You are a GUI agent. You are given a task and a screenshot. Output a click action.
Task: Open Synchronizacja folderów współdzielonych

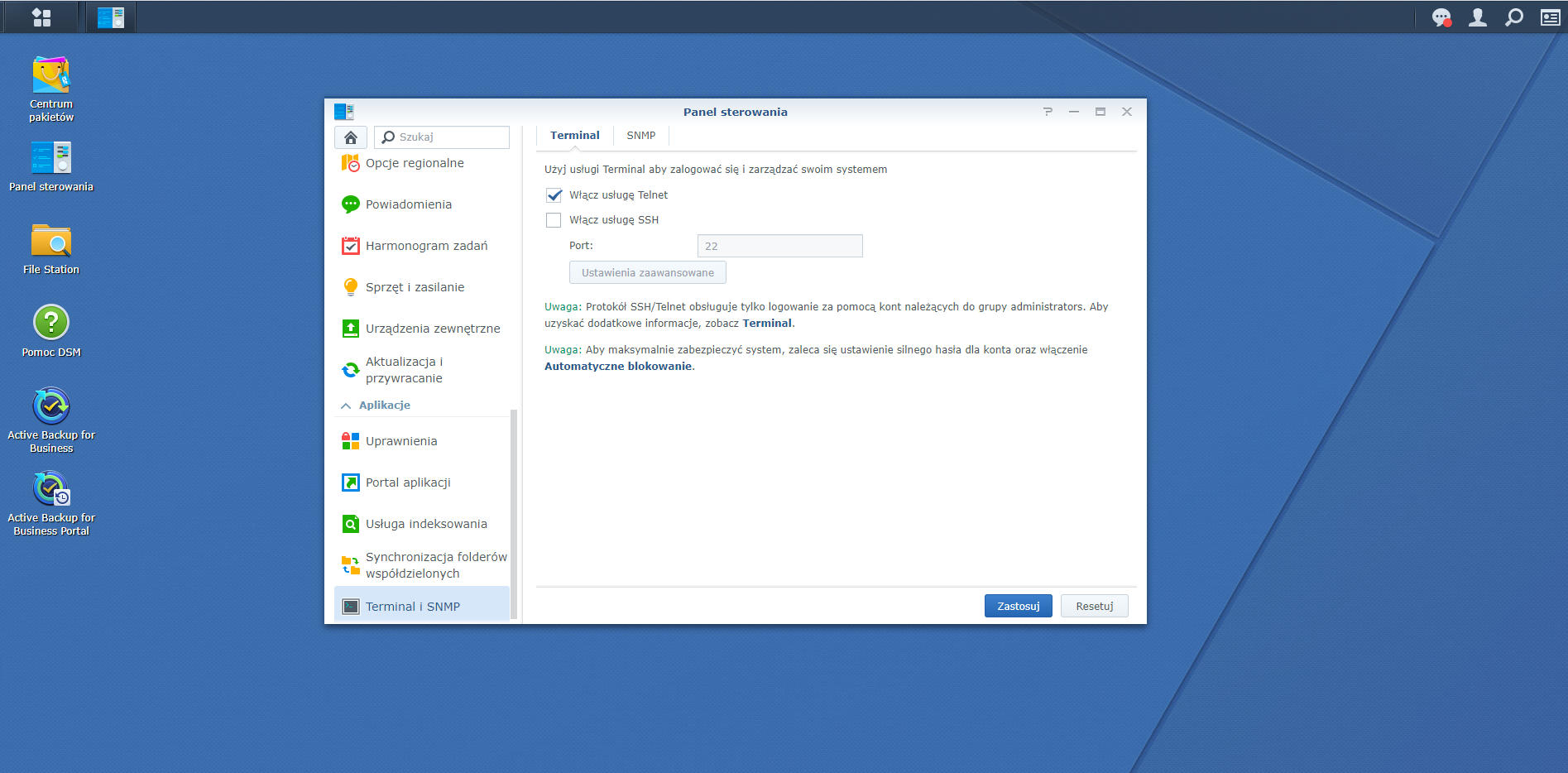pos(422,565)
